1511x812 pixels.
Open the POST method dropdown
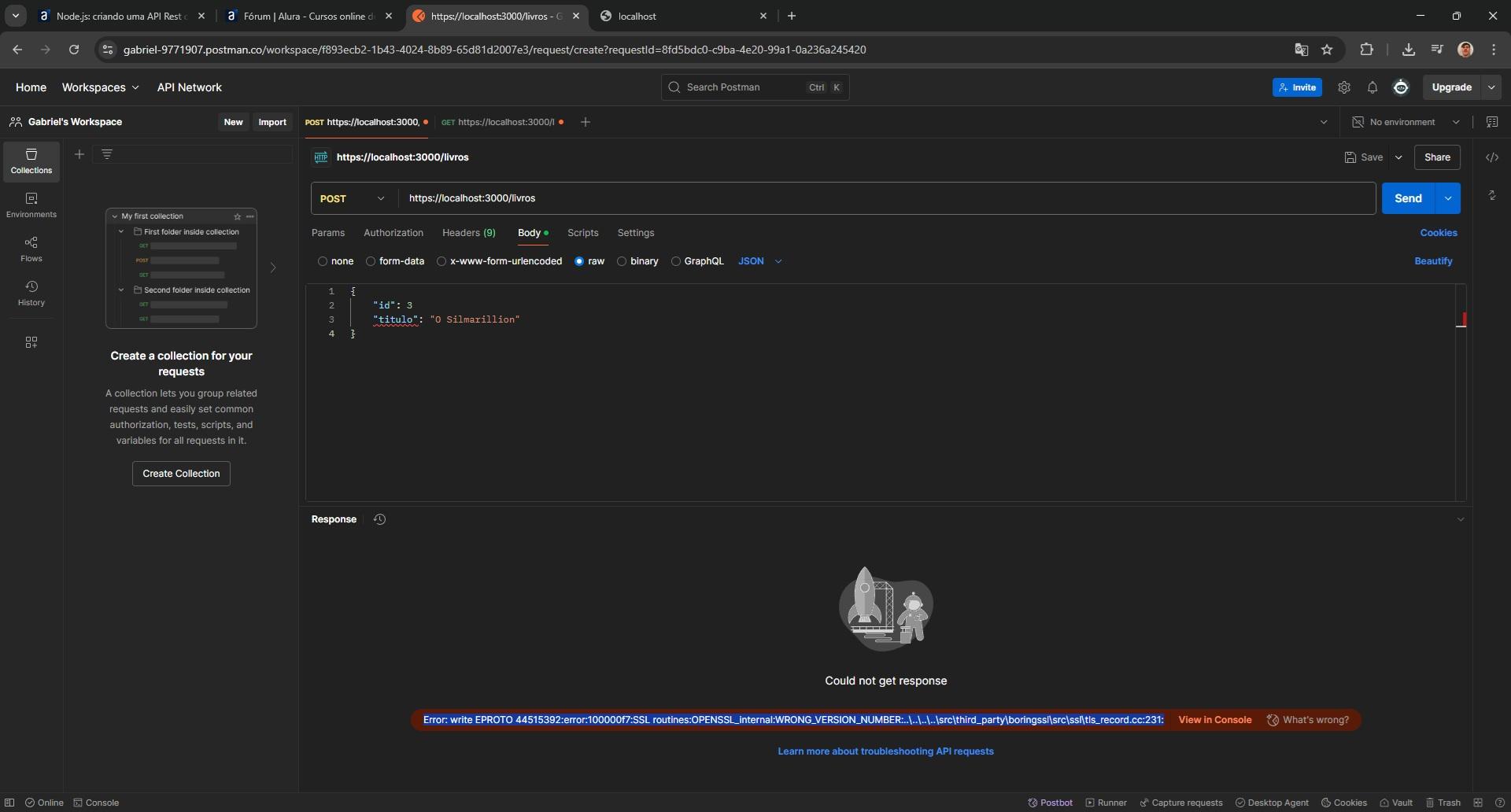click(353, 198)
